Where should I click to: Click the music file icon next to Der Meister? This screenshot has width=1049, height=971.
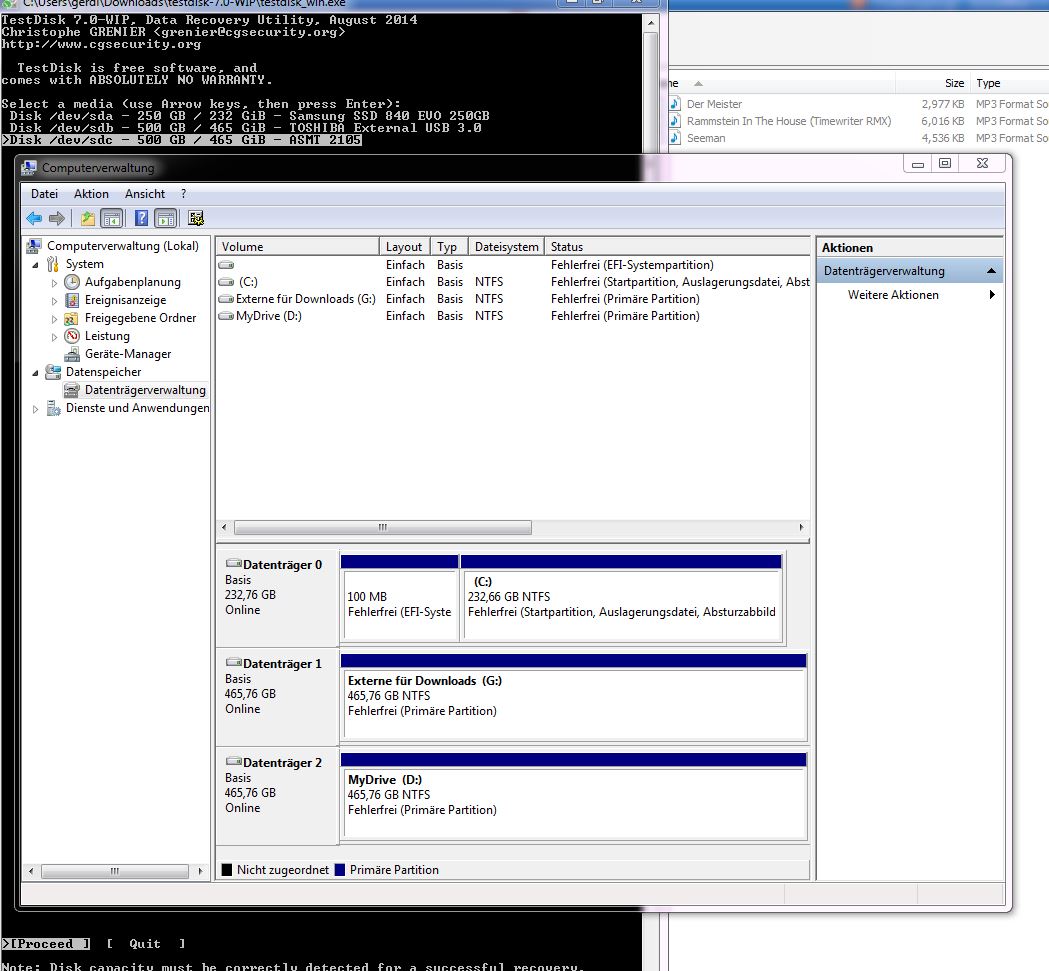tap(675, 104)
